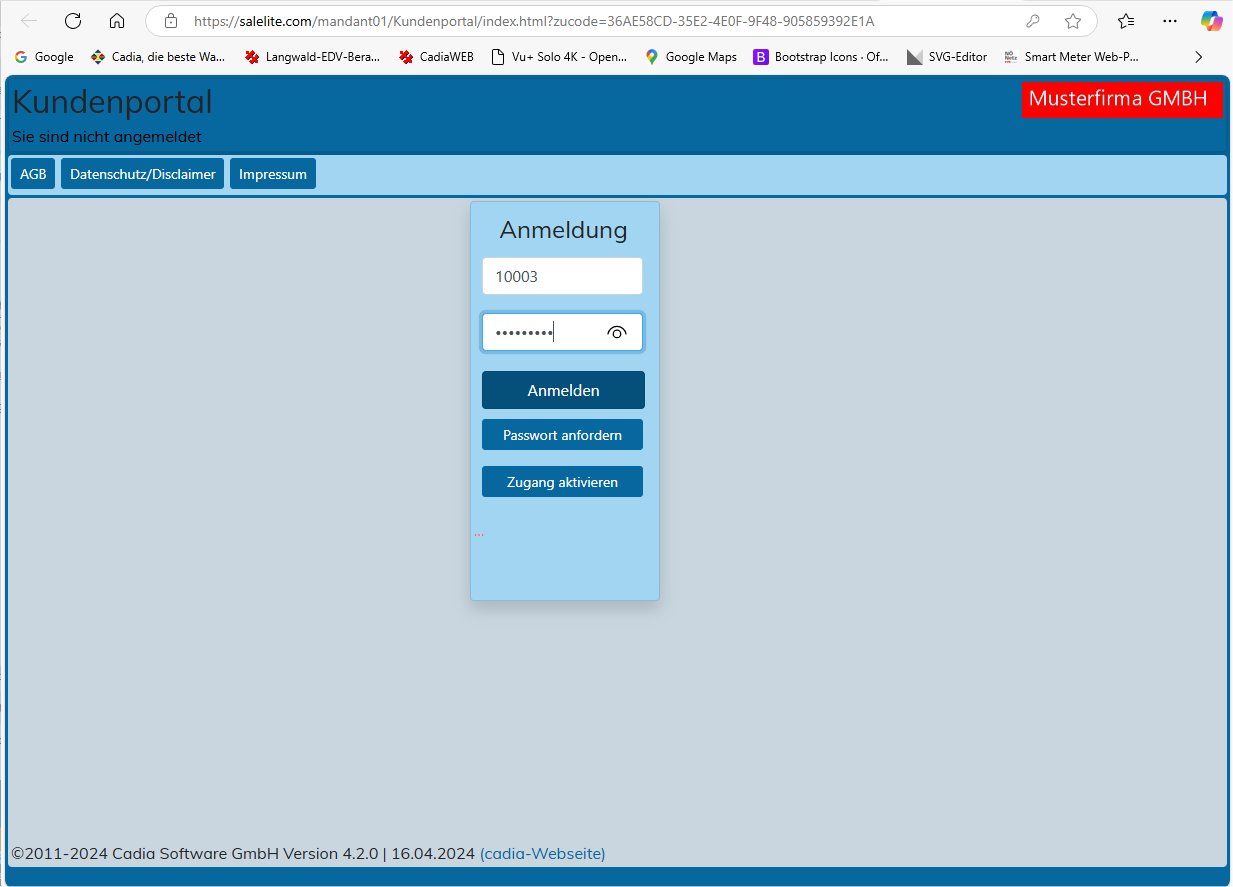This screenshot has height=887, width=1233.
Task: Open the Copilot icon in browser toolbar
Action: (x=1211, y=21)
